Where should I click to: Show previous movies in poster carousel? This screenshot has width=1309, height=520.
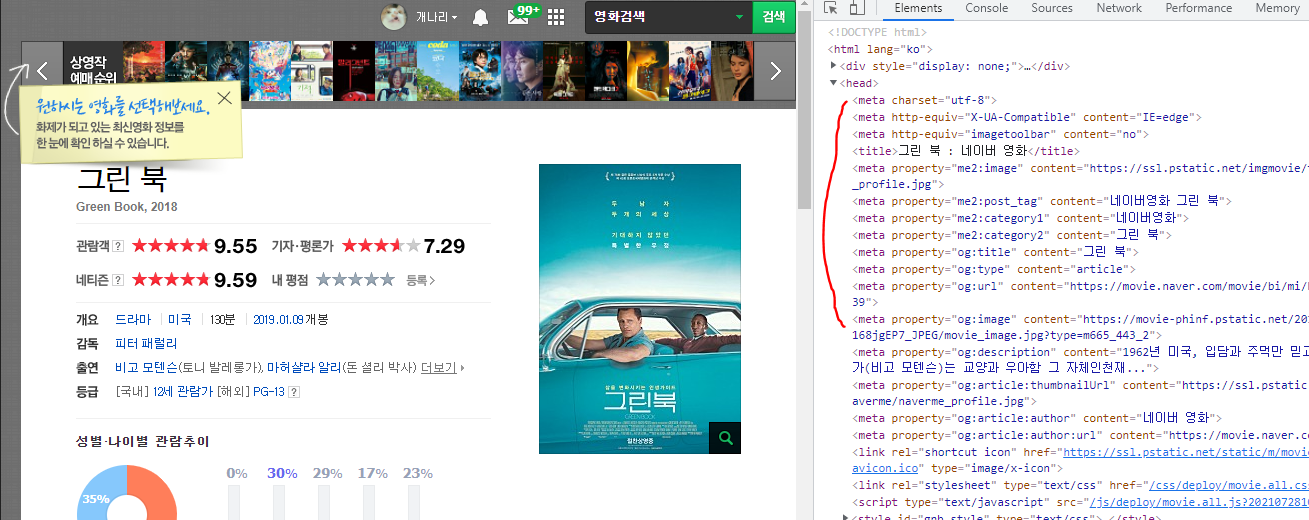click(42, 71)
